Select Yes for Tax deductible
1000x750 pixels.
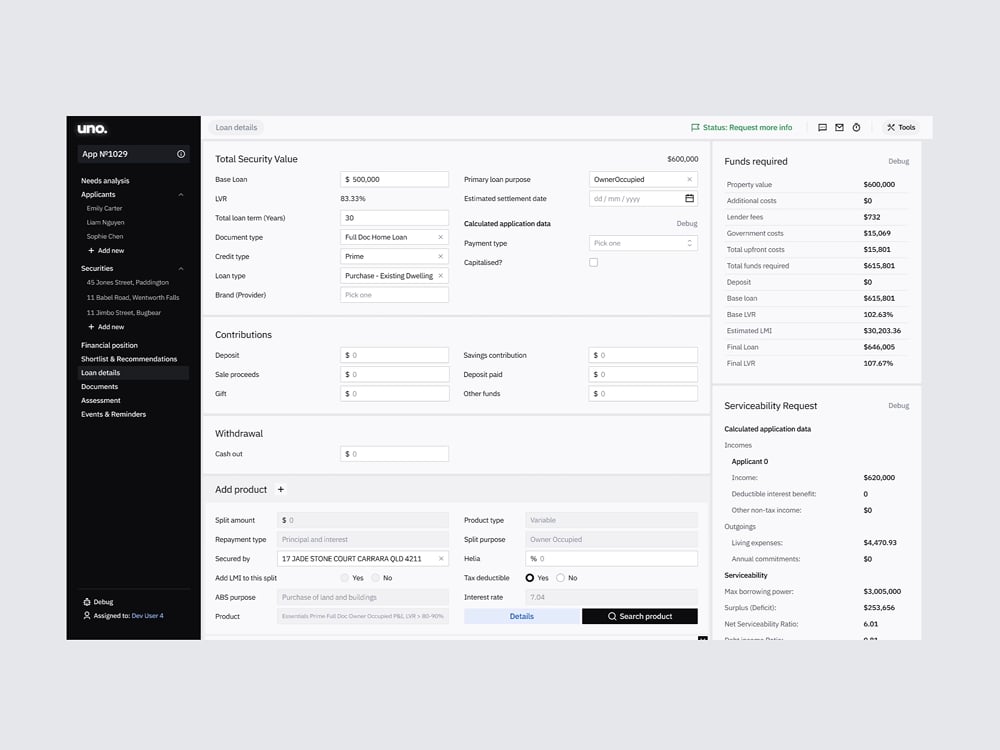point(529,578)
